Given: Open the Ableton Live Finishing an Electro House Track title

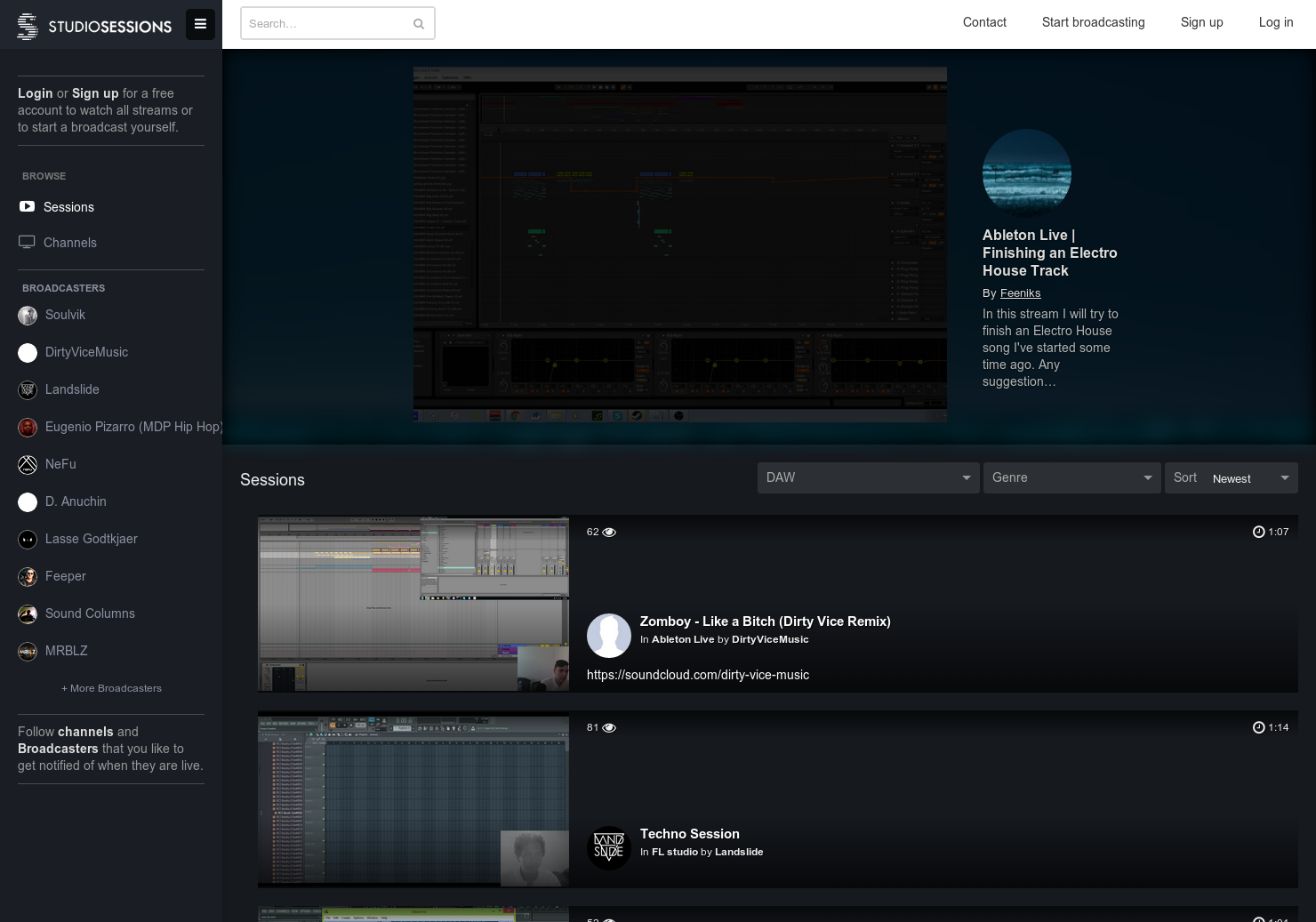Looking at the screenshot, I should tap(1049, 253).
